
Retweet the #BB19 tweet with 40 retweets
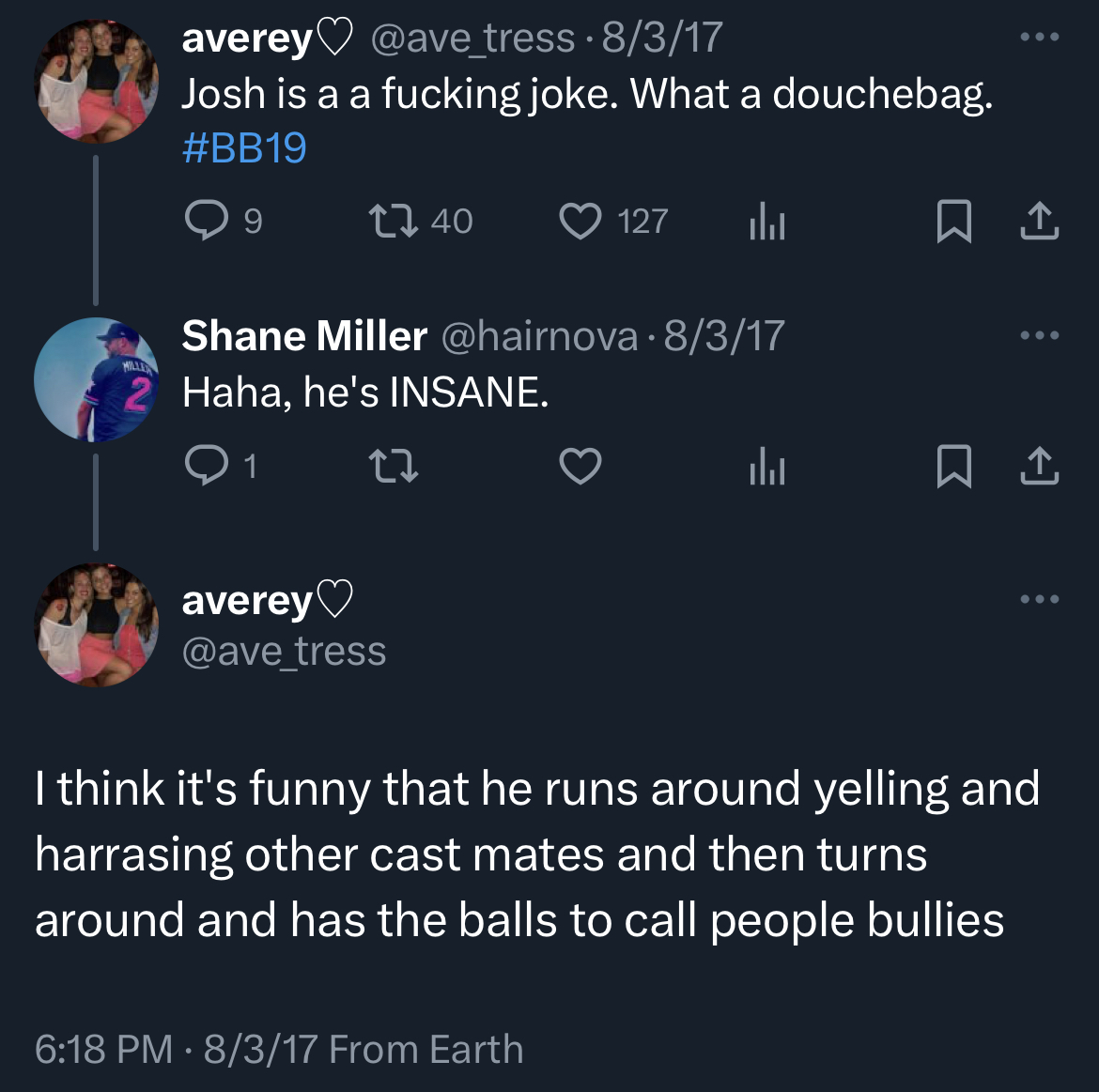394,221
